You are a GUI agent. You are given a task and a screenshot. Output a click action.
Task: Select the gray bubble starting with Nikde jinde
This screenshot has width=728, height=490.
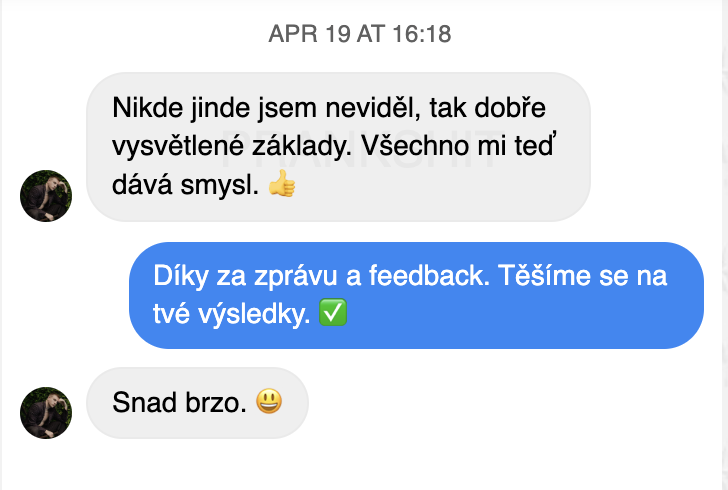tap(338, 147)
